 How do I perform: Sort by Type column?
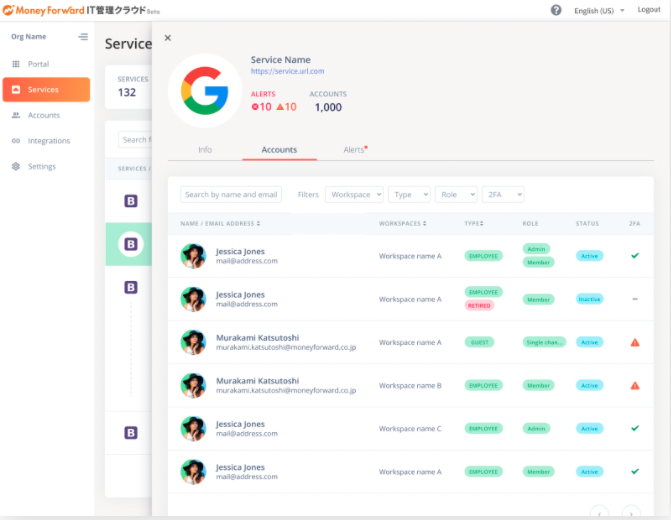pos(474,223)
